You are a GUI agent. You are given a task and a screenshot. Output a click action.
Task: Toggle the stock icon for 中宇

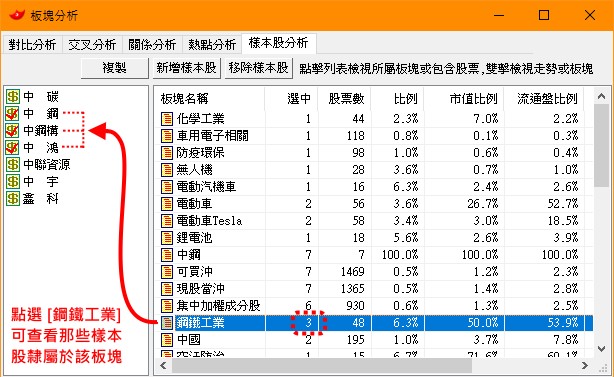tap(13, 182)
